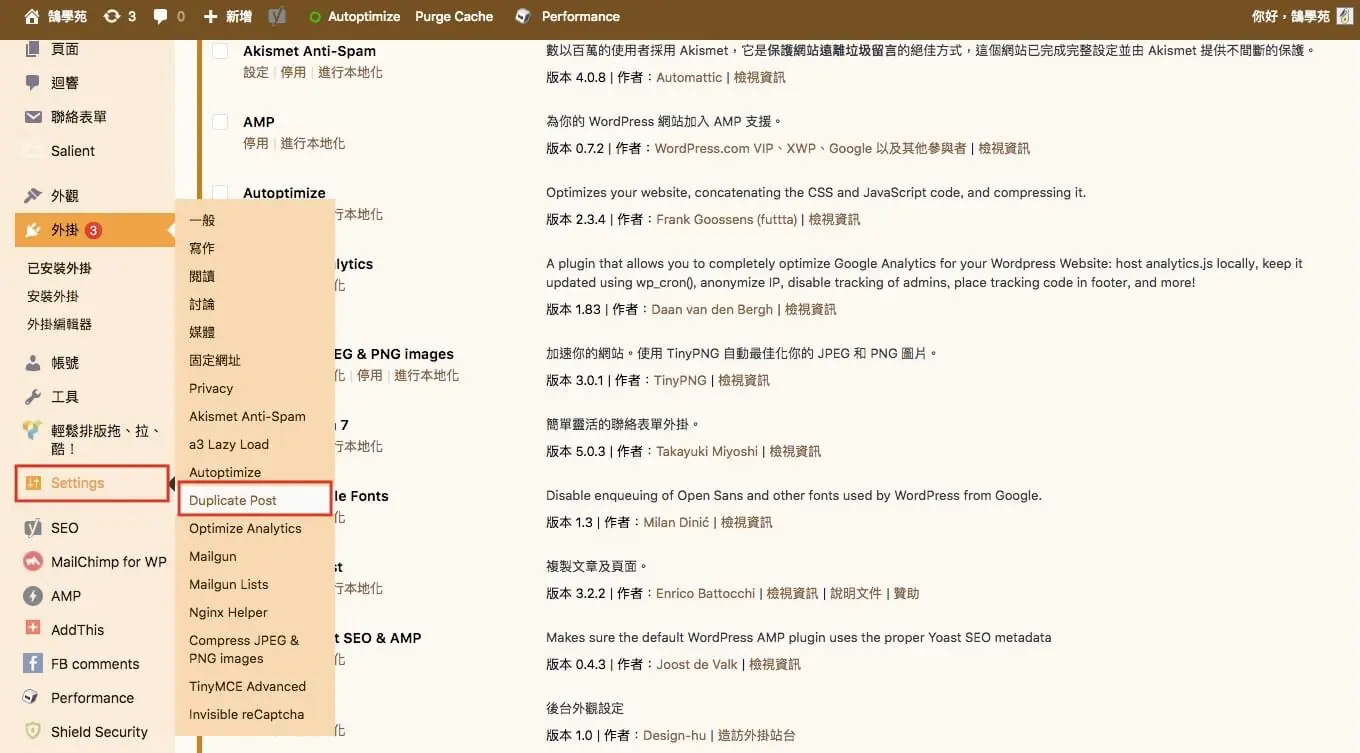Click the MailChimp for WP icon in sidebar

coord(33,562)
